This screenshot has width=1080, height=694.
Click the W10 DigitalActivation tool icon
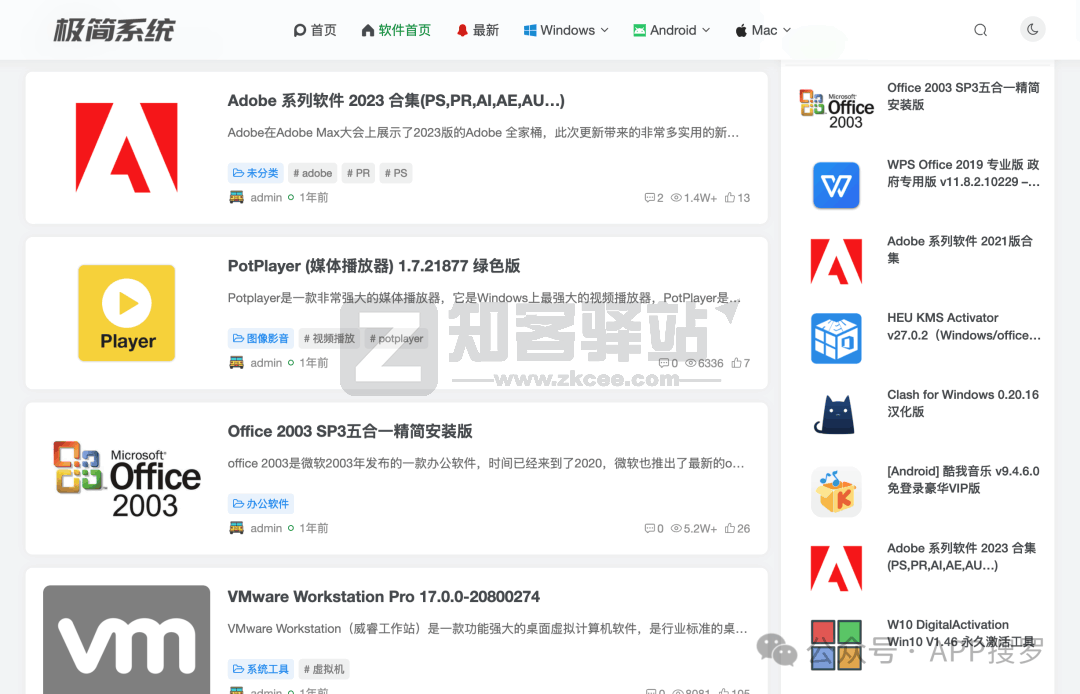click(836, 645)
